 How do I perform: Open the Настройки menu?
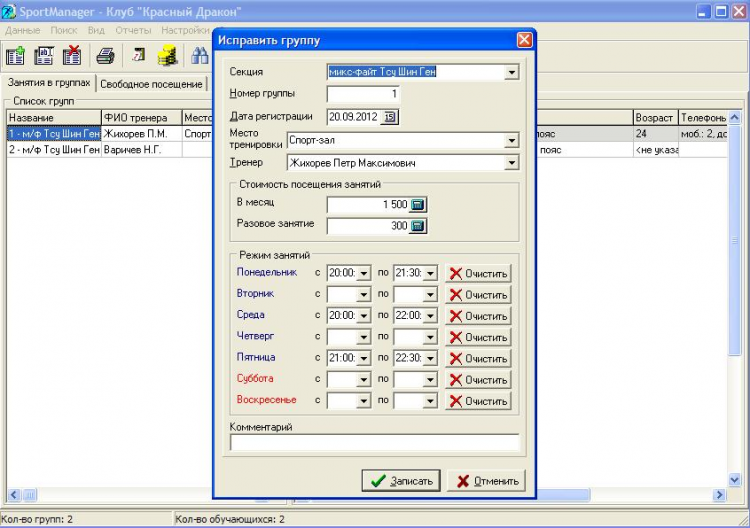point(186,30)
